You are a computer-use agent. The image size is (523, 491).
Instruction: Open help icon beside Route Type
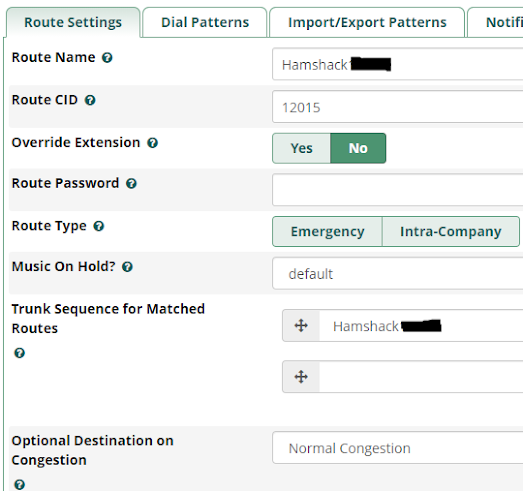coord(99,226)
